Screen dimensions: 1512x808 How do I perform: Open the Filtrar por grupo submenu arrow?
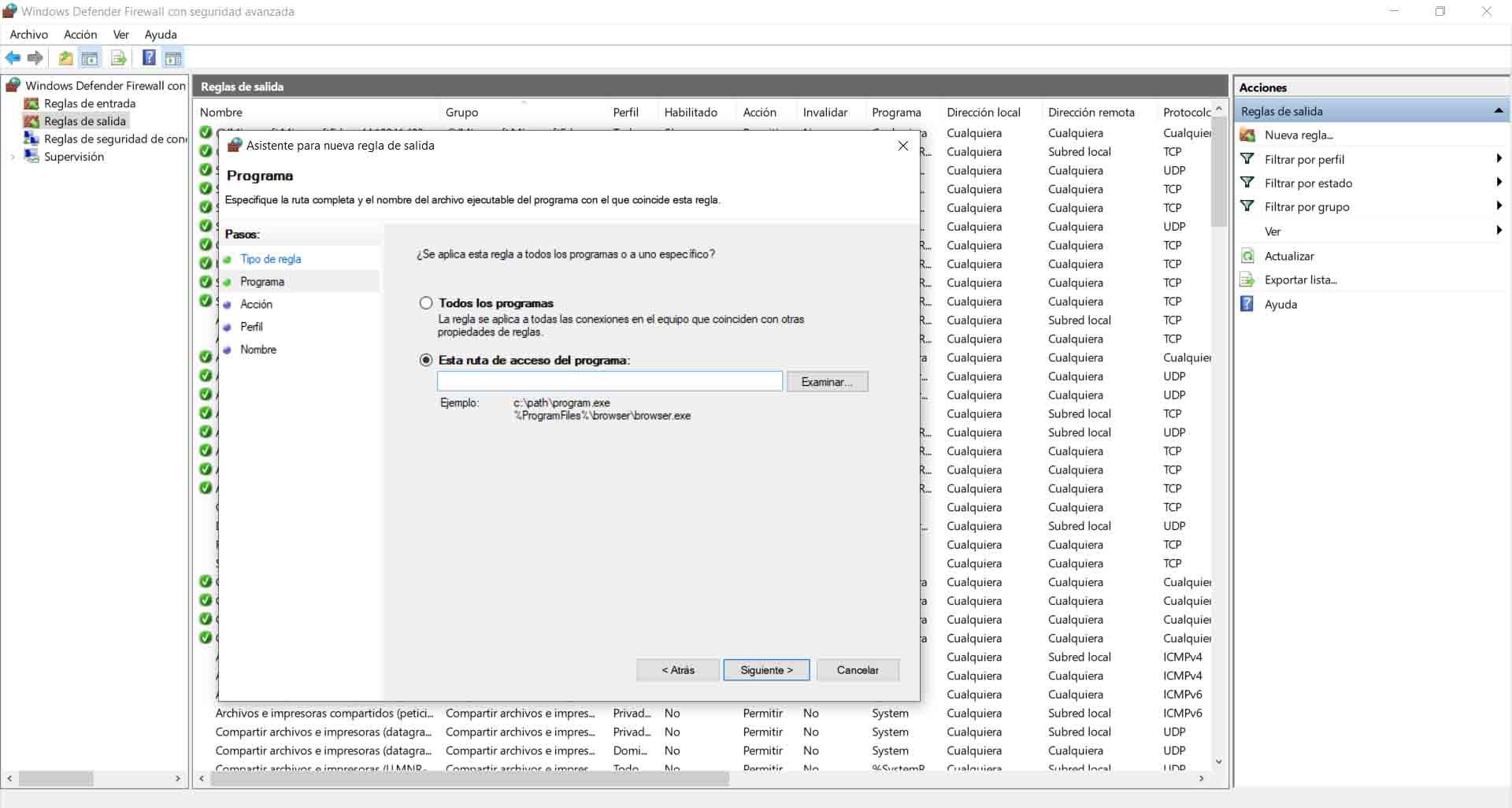coord(1499,206)
